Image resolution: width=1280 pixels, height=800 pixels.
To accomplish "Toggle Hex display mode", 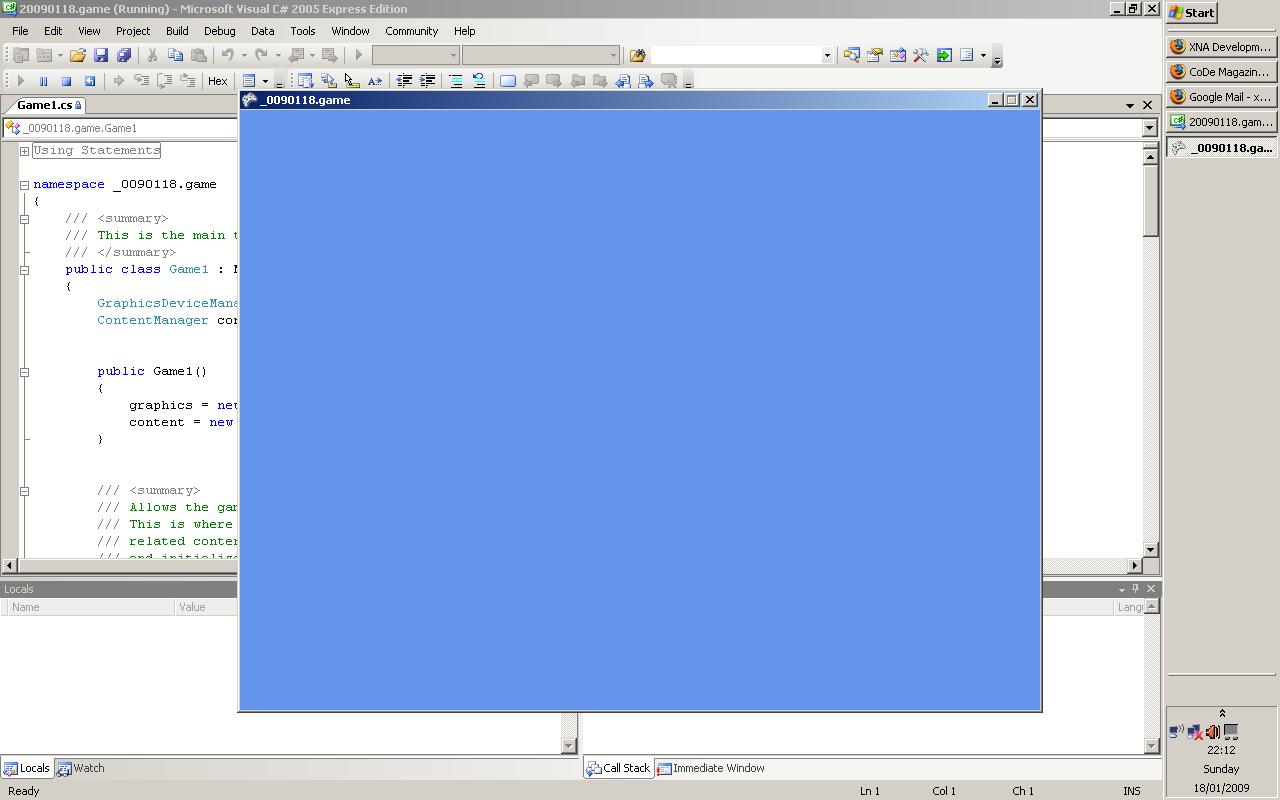I will pos(217,81).
